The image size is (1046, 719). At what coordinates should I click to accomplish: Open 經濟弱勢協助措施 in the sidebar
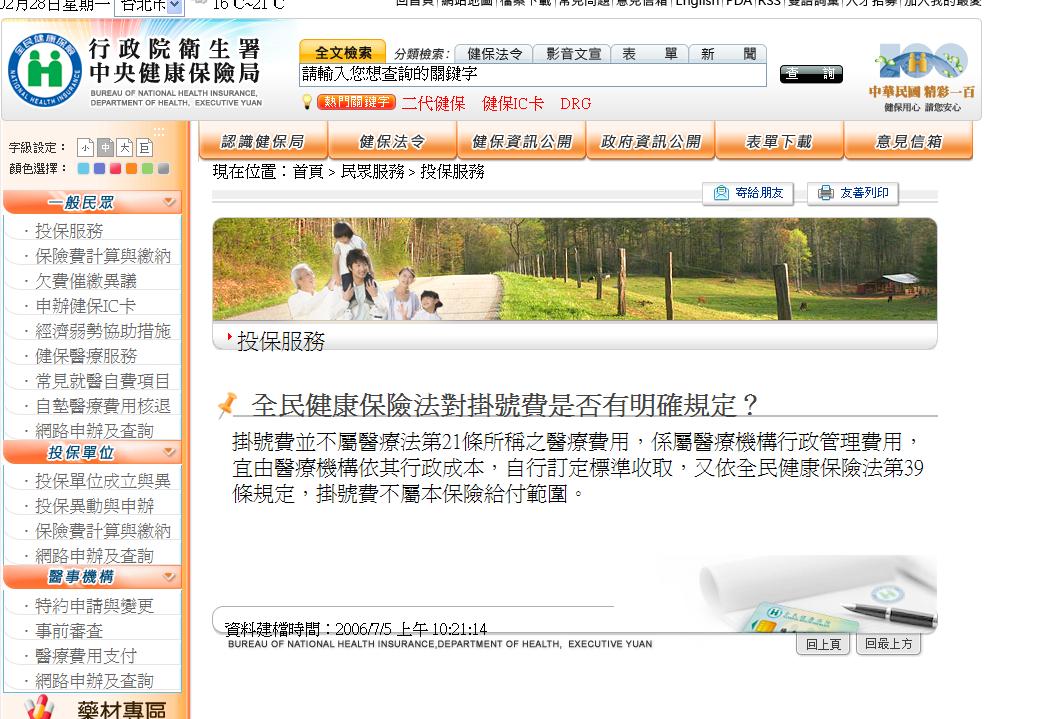click(103, 331)
